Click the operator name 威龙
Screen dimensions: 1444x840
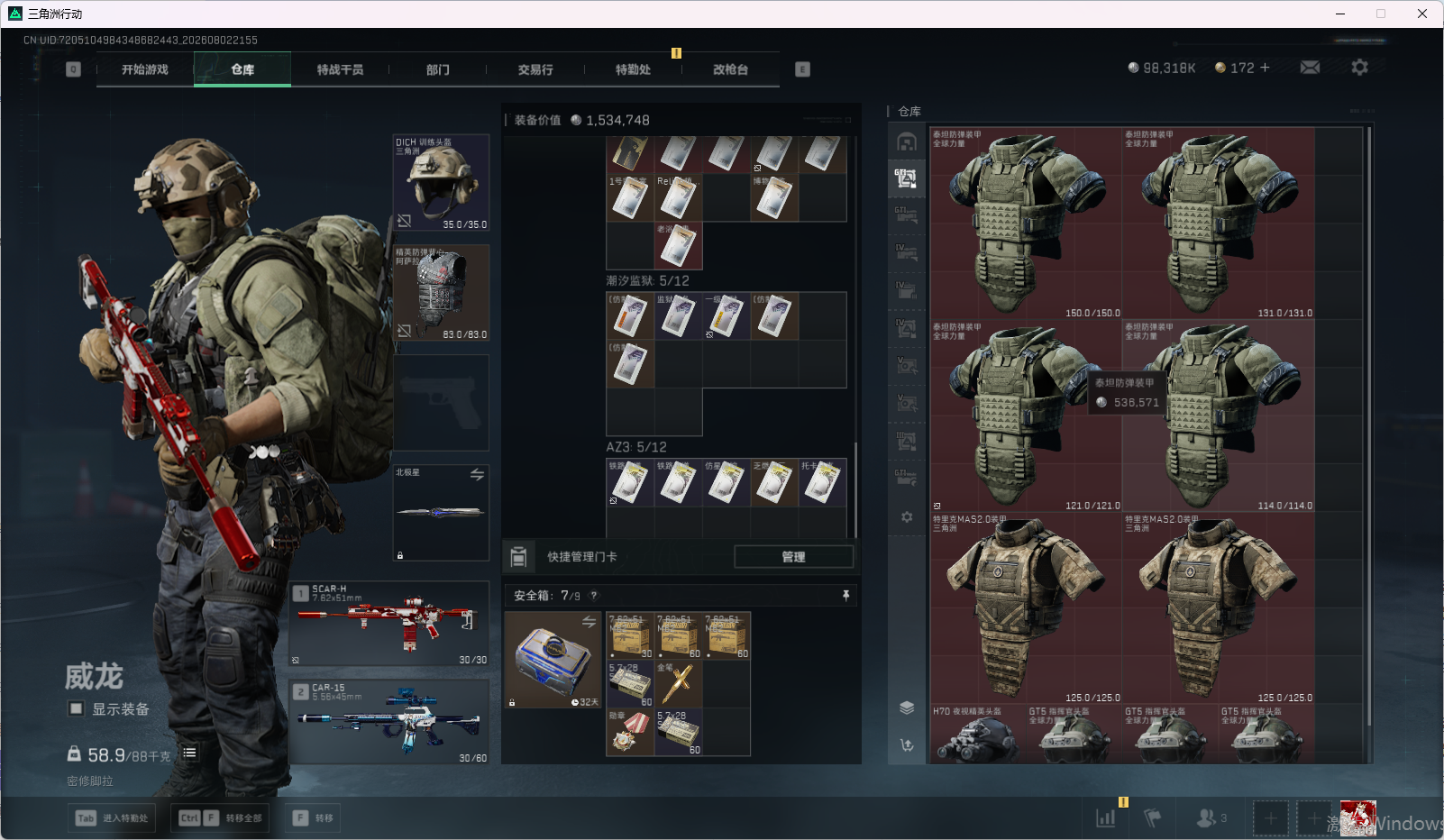click(94, 676)
